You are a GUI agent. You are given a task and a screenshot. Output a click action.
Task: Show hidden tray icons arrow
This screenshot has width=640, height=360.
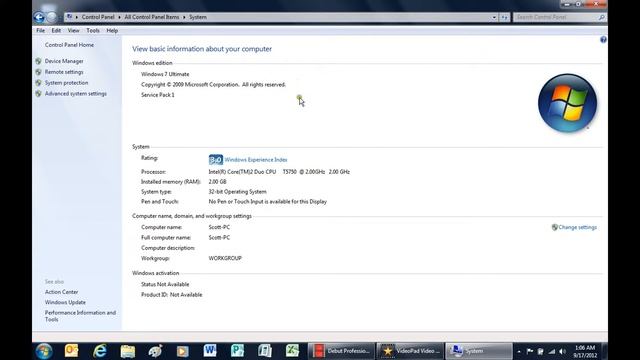pos(519,351)
